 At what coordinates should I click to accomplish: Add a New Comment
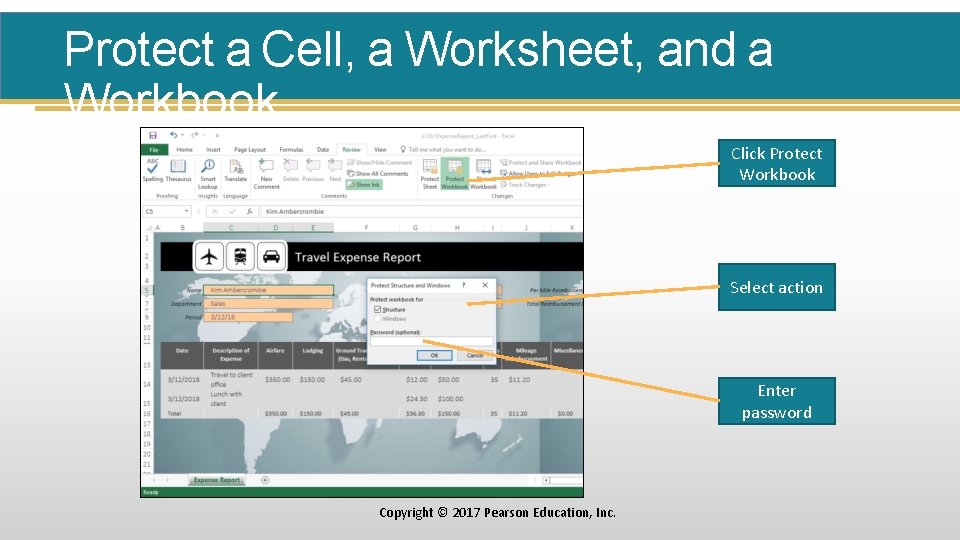point(266,174)
